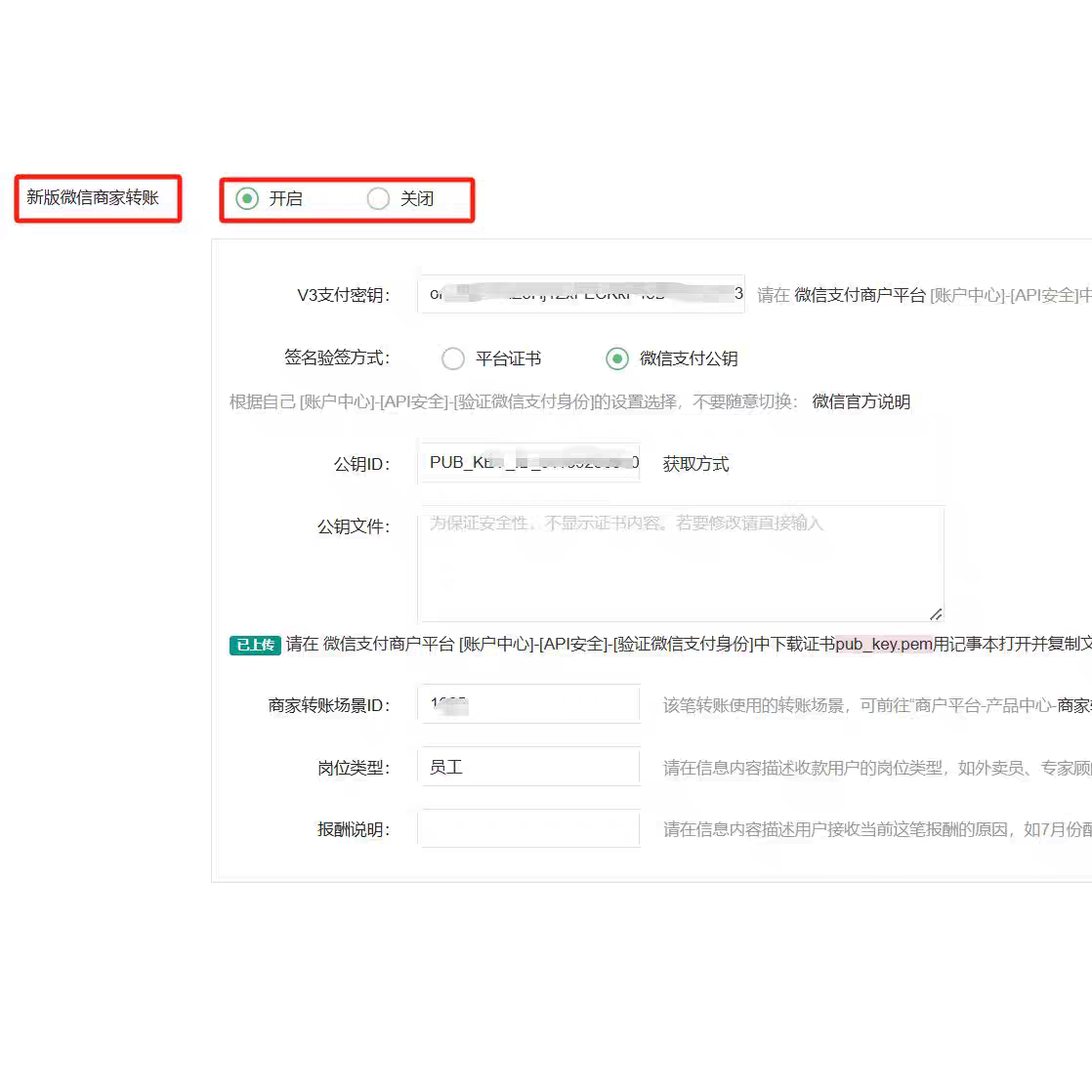Click the 岗位类型 label text
The image size is (1092, 1092).
pyautogui.click(x=354, y=768)
